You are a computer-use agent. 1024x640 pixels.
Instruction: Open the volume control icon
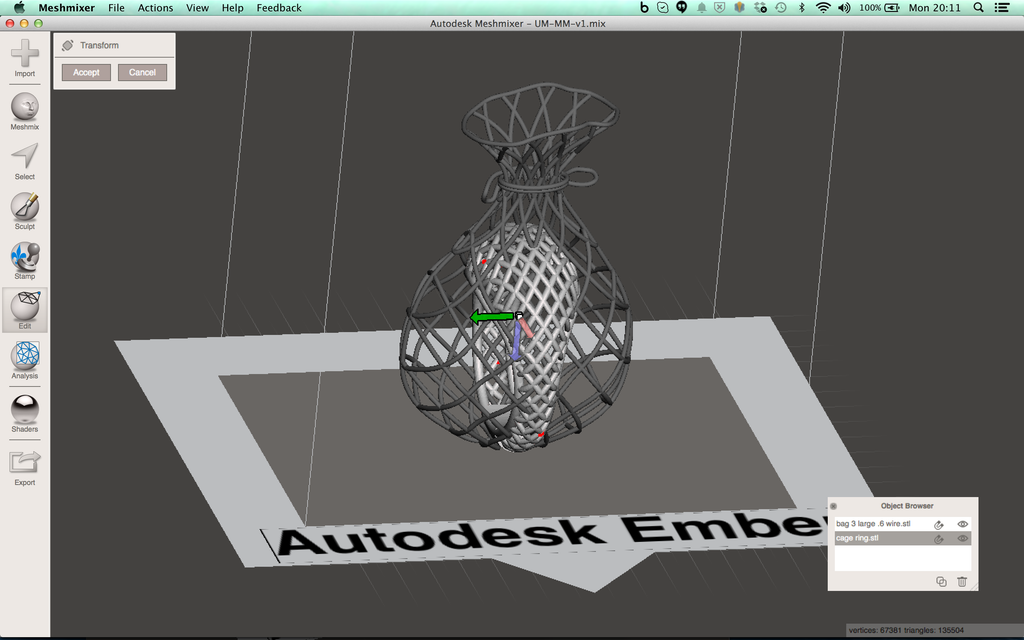click(844, 8)
